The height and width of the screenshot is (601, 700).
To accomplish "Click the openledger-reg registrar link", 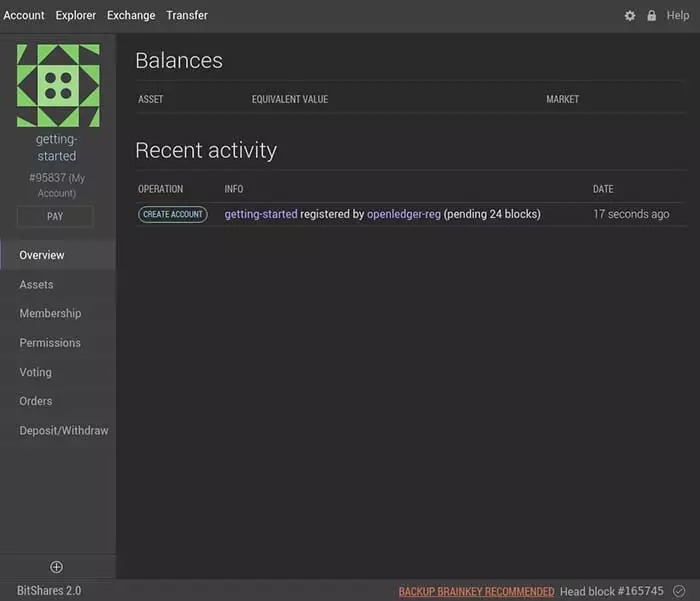I will click(404, 214).
